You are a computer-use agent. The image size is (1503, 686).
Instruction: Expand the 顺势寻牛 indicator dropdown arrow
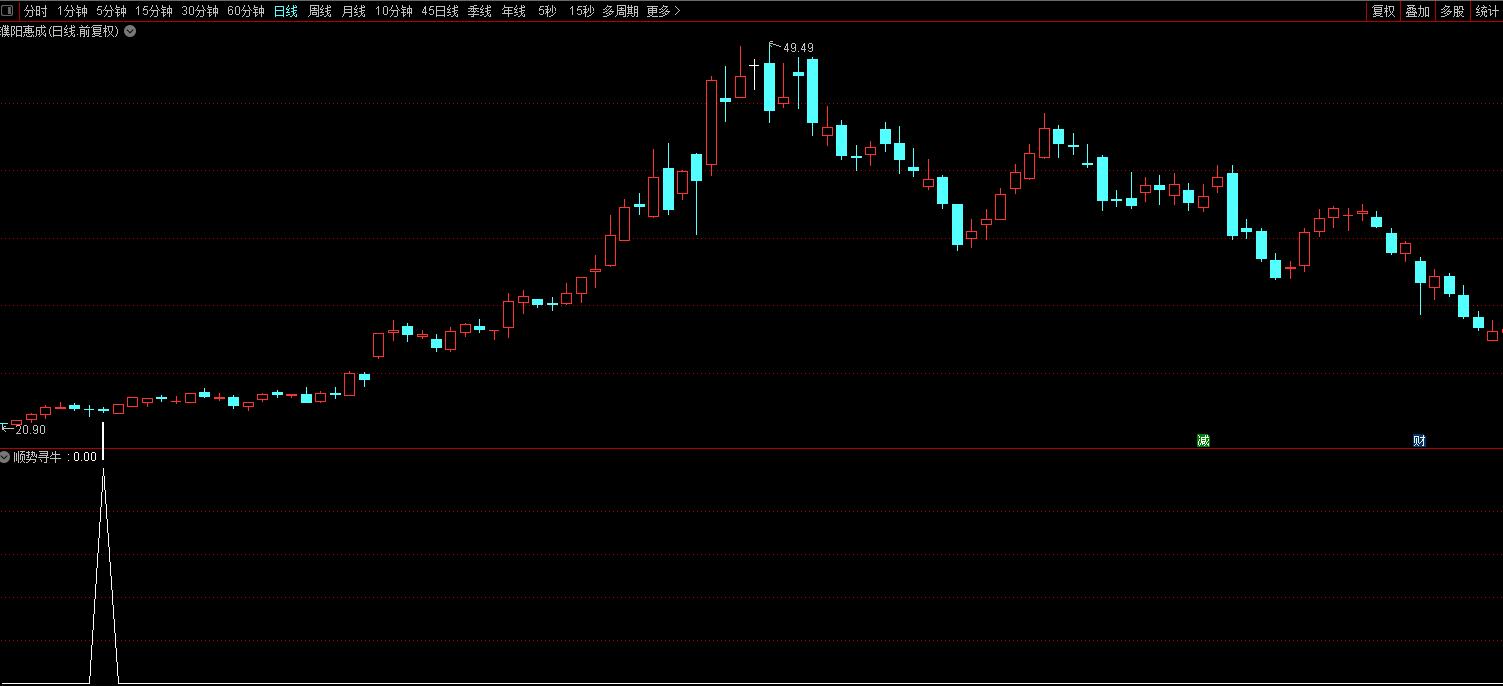pos(6,457)
